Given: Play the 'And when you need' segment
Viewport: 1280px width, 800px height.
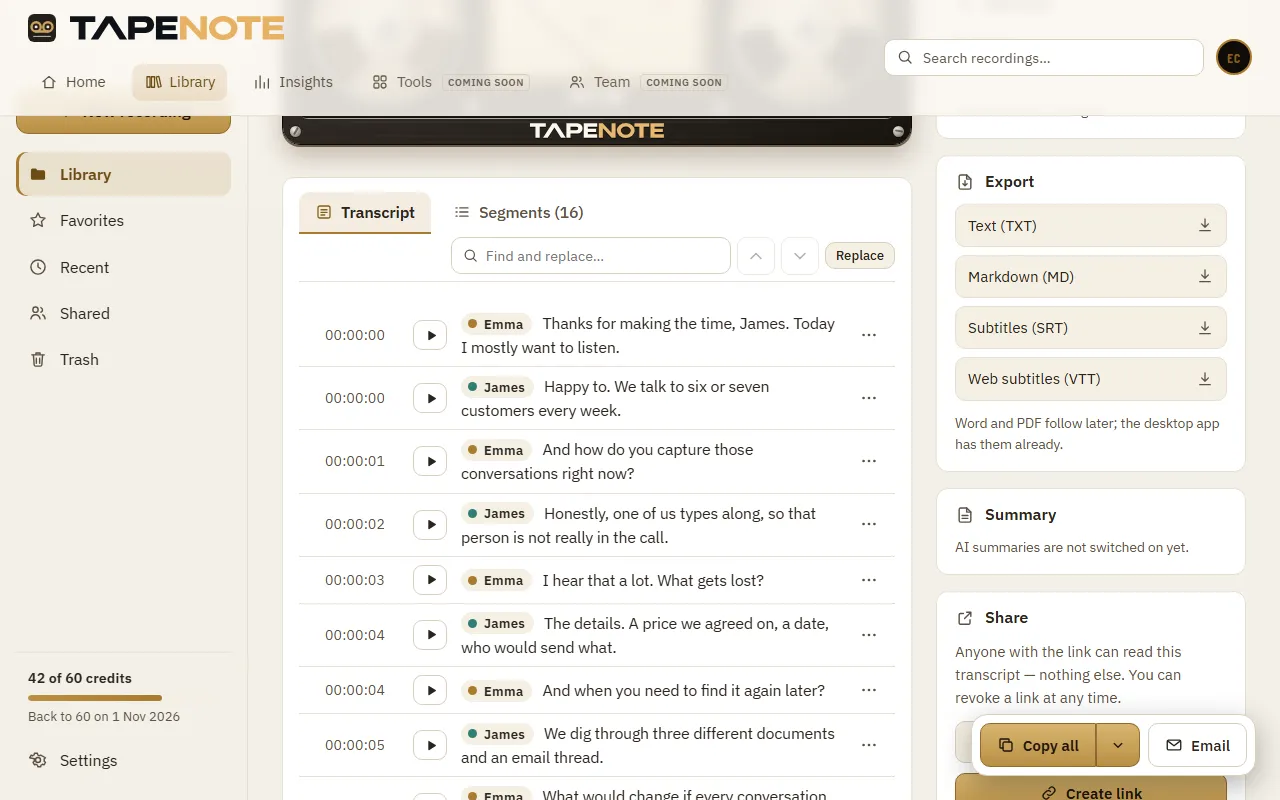Looking at the screenshot, I should tap(430, 690).
